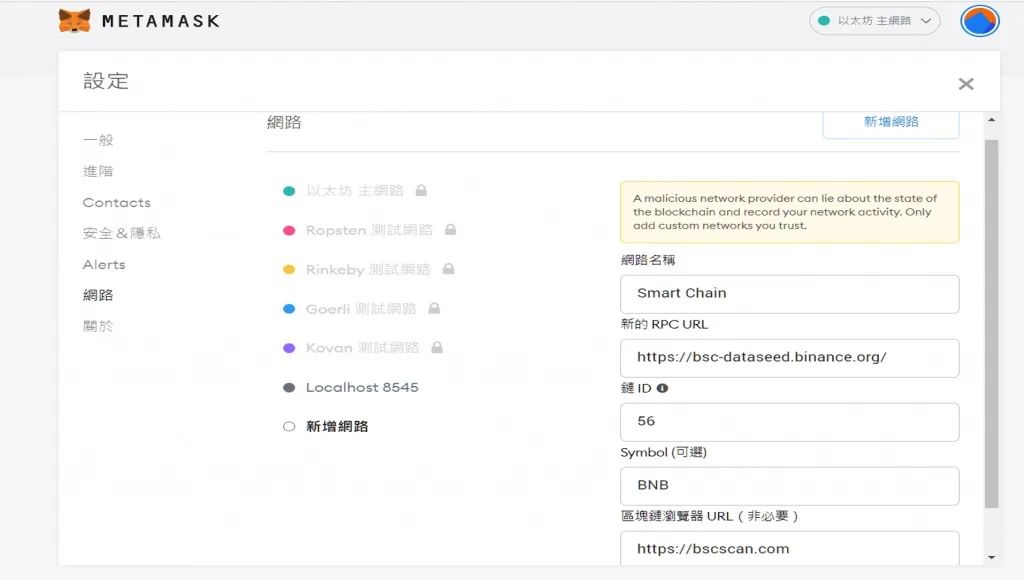The image size is (1024, 580).
Task: Click the malicious network provider warning box
Action: [790, 212]
